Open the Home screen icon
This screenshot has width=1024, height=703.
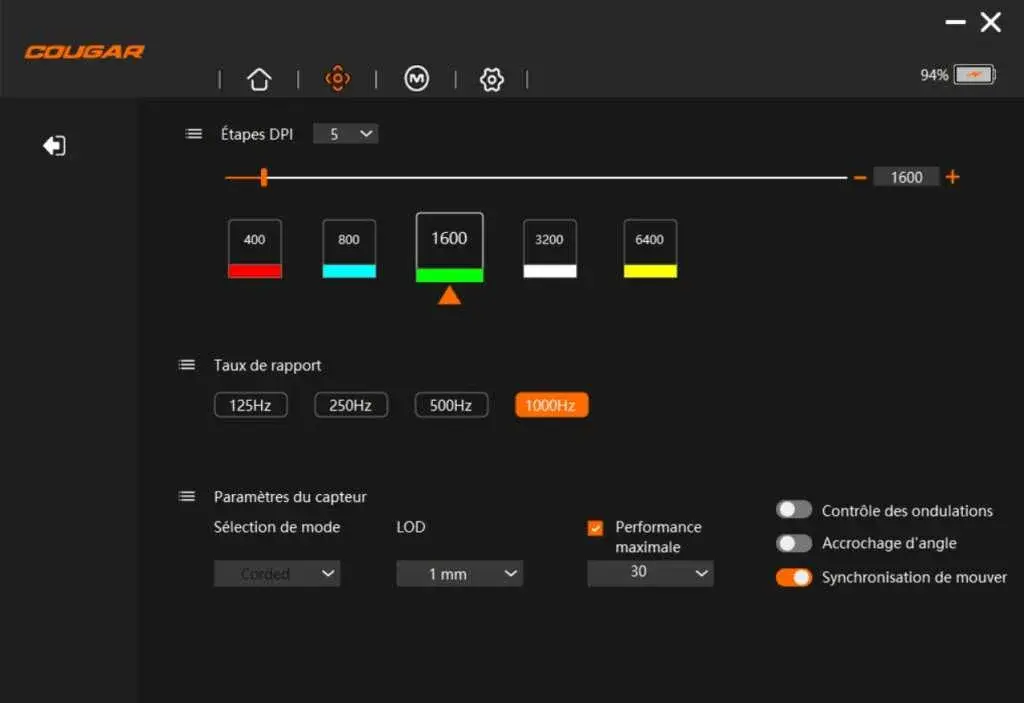tap(259, 78)
